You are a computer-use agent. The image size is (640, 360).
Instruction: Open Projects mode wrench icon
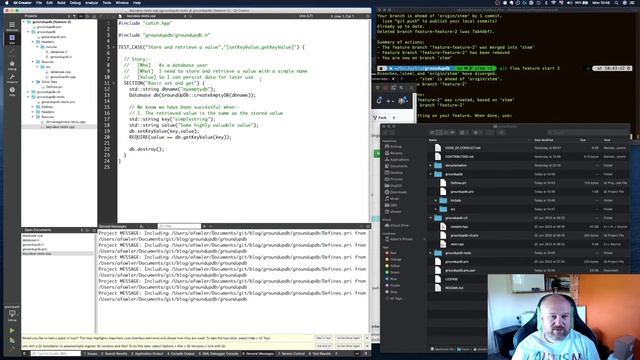(x=12, y=78)
